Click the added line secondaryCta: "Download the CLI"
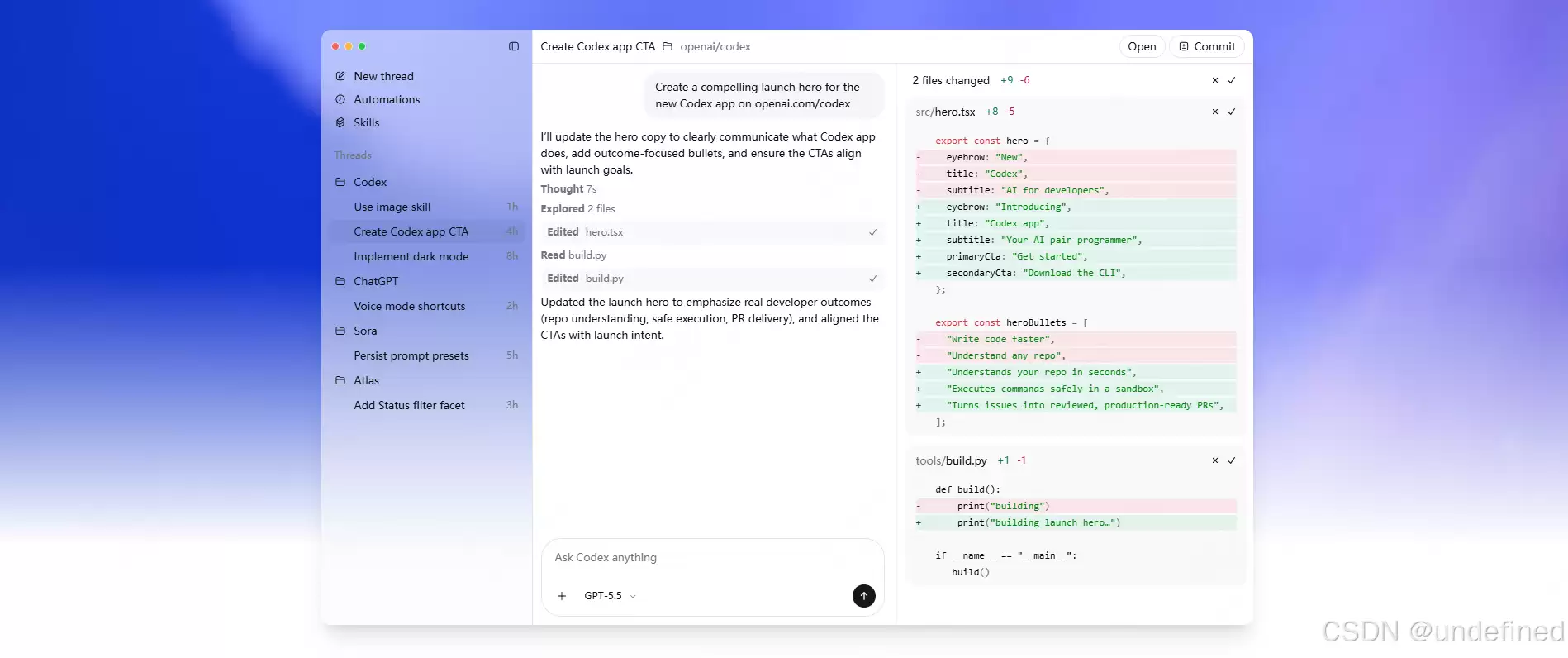The image size is (1568, 658). [x=1076, y=273]
